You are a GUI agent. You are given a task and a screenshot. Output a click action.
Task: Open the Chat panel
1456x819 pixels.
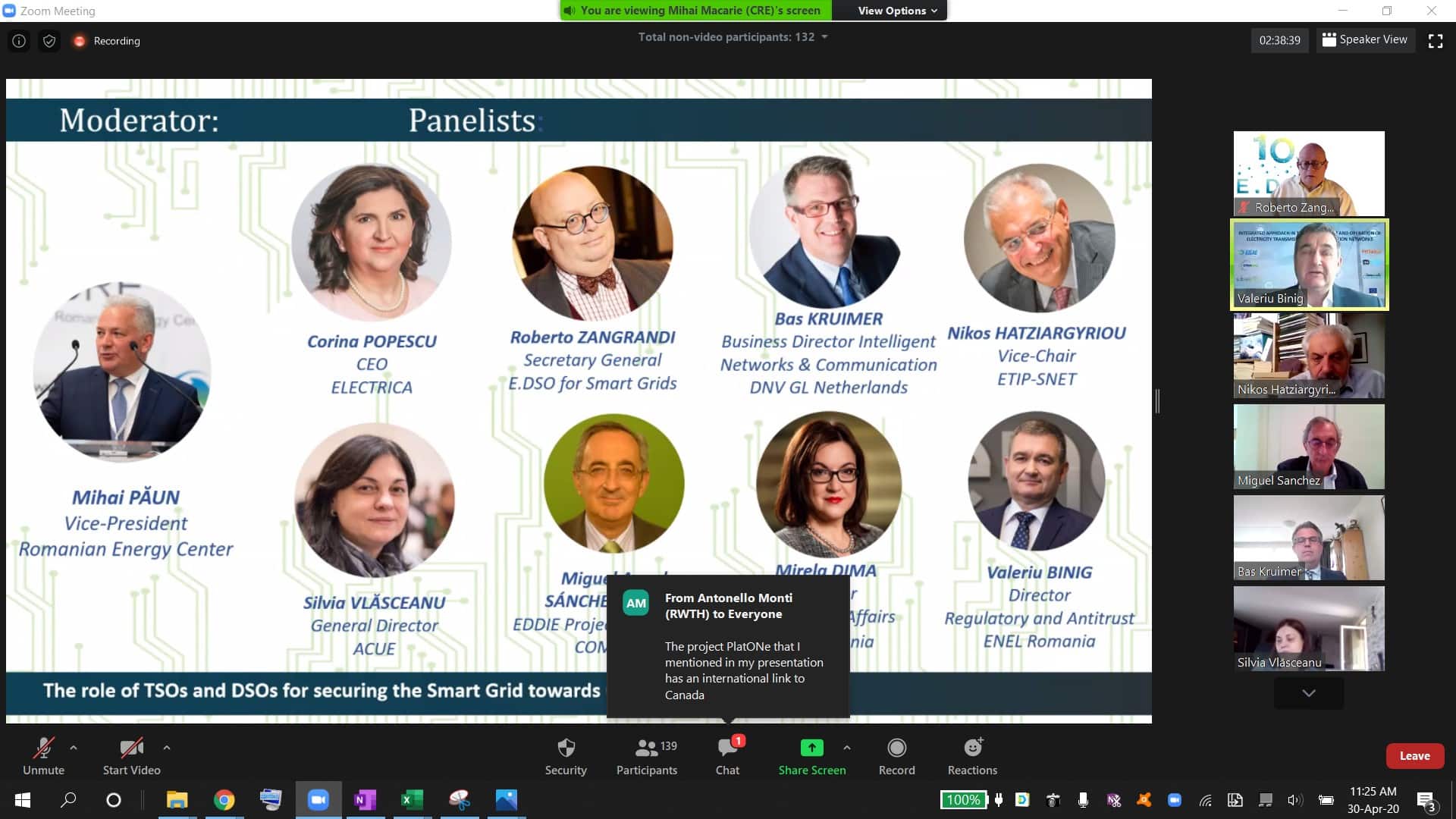[727, 756]
